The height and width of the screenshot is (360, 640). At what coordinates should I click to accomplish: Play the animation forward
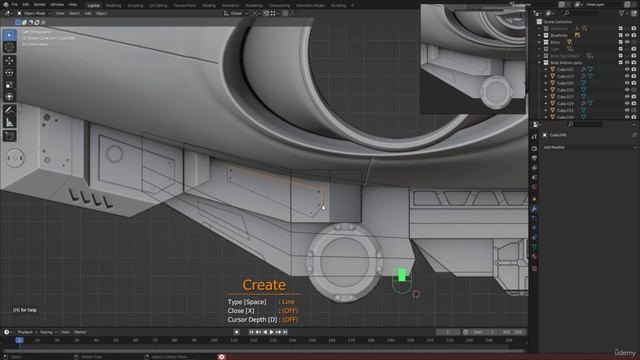point(271,332)
